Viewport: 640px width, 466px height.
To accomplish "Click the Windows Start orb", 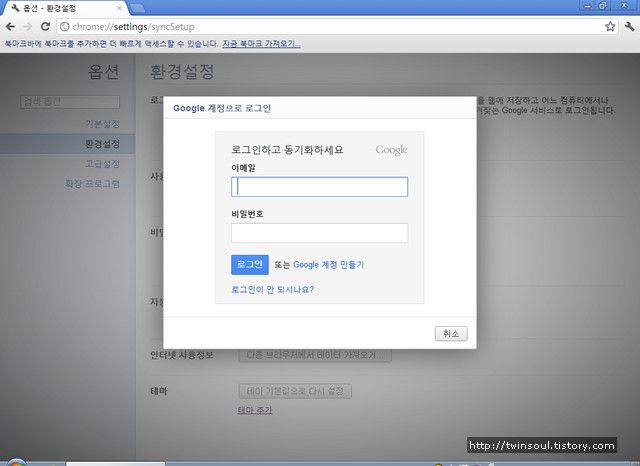I will [x=15, y=463].
